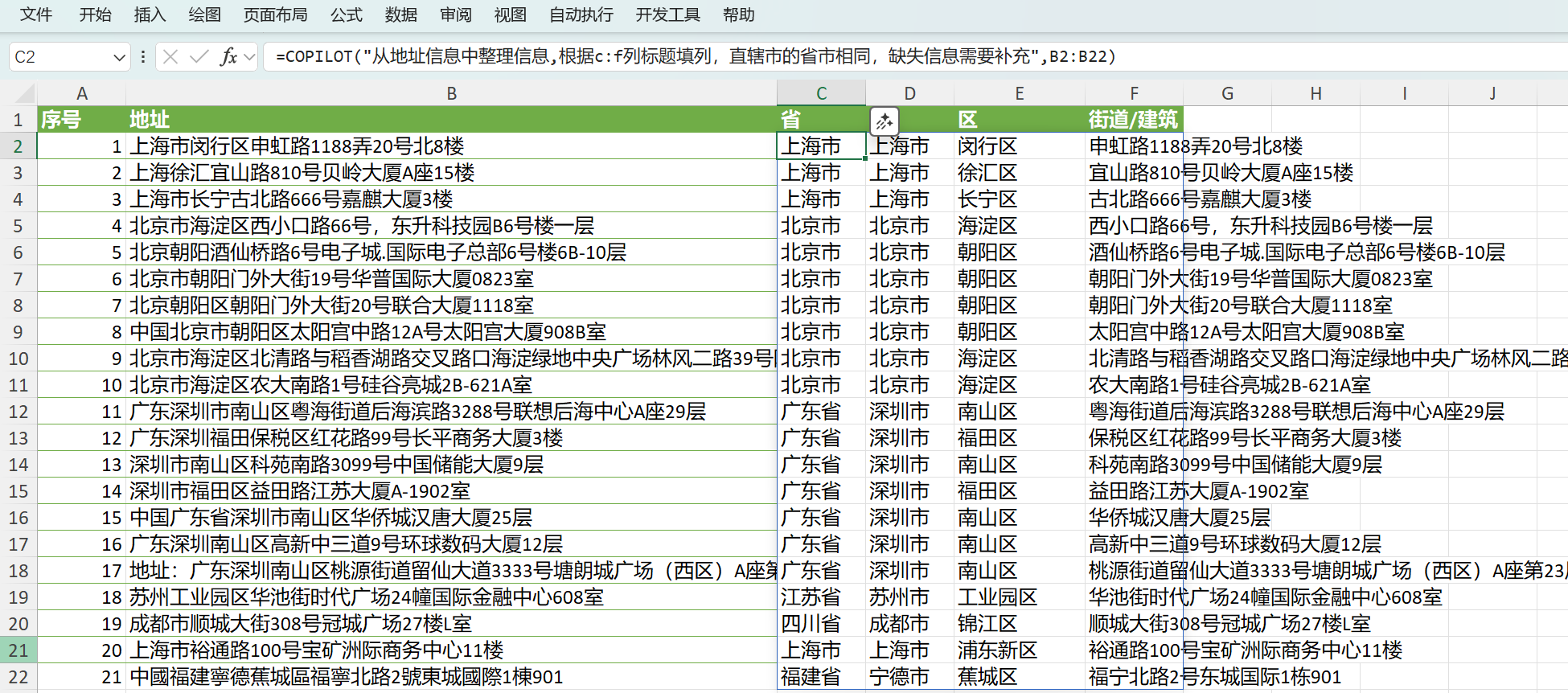
Task: Click the floating Copilot icon beside the 省 header
Action: pos(884,121)
